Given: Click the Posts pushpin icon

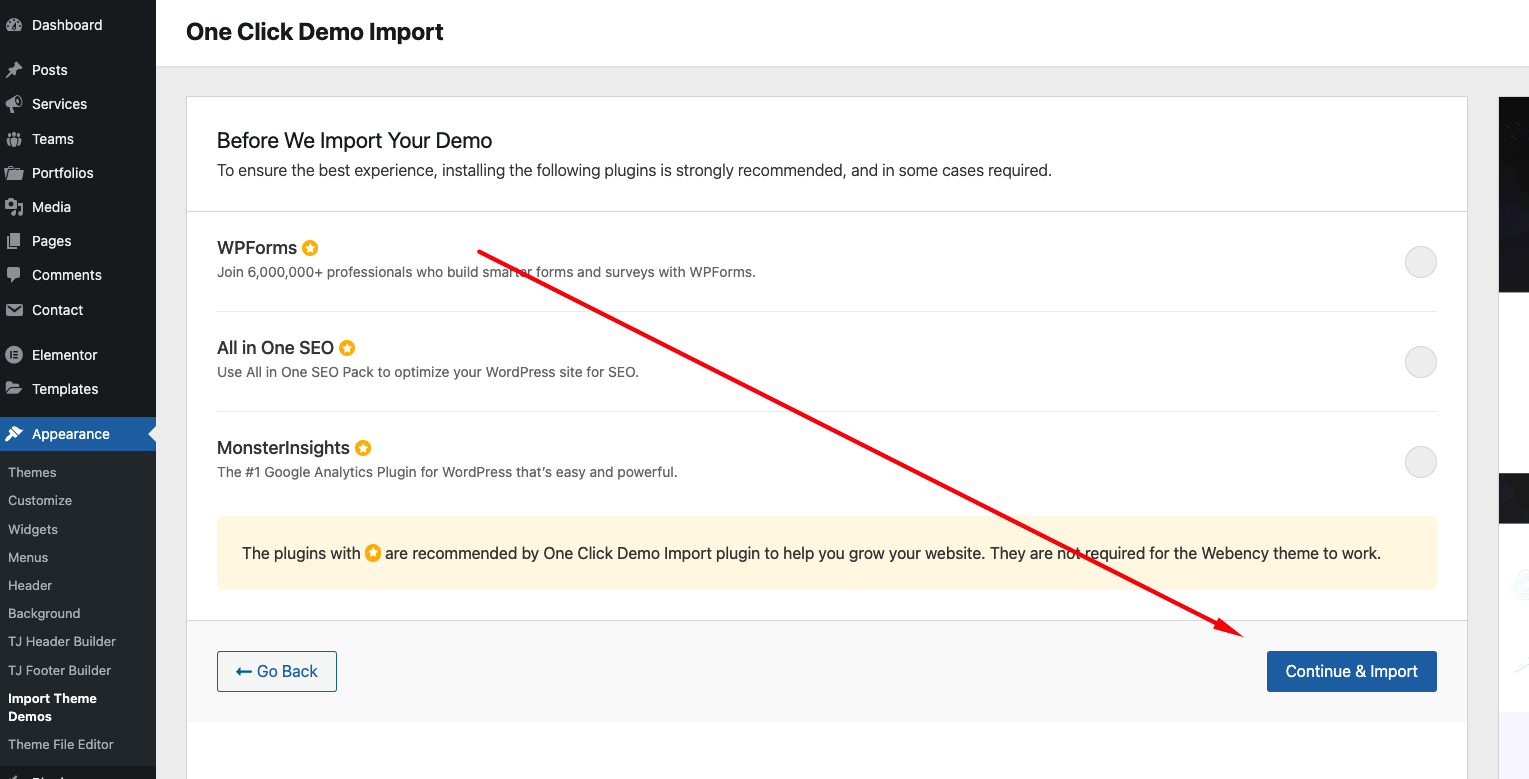Looking at the screenshot, I should [14, 70].
